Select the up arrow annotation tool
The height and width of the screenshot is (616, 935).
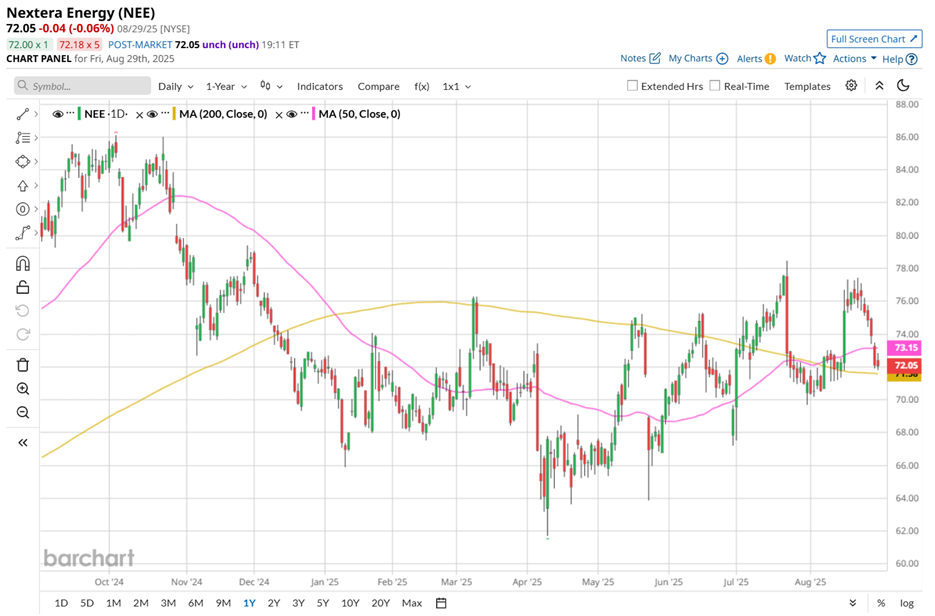tap(23, 185)
